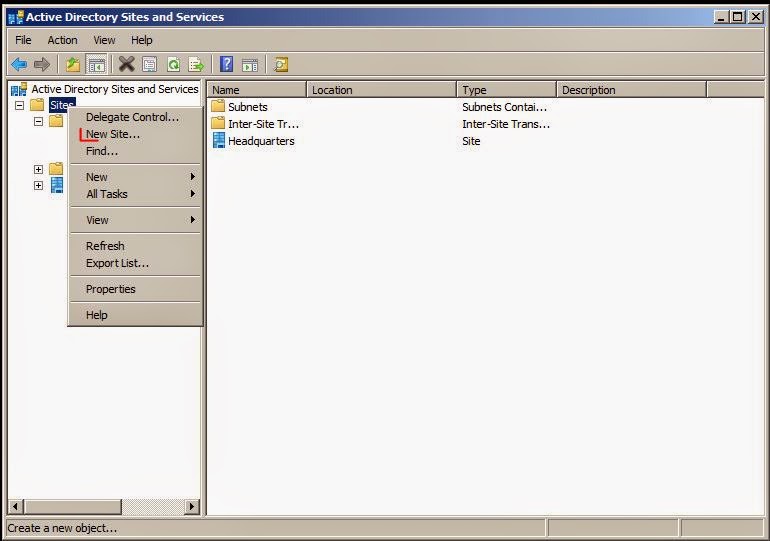
Task: Click the Active Directory Sites and Services root icon
Action: (x=19, y=89)
